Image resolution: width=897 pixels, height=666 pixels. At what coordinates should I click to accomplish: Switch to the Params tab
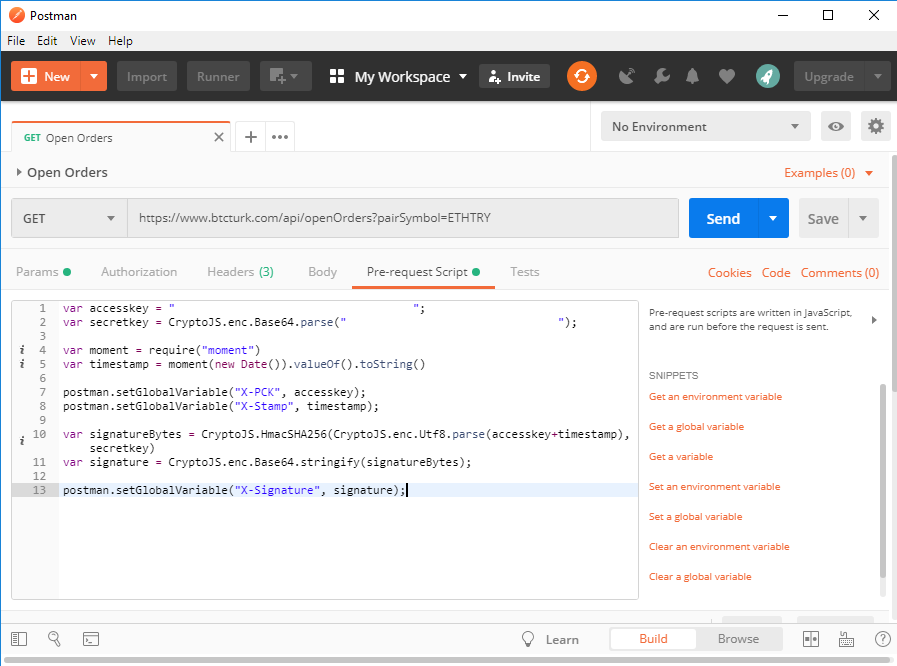pos(43,272)
